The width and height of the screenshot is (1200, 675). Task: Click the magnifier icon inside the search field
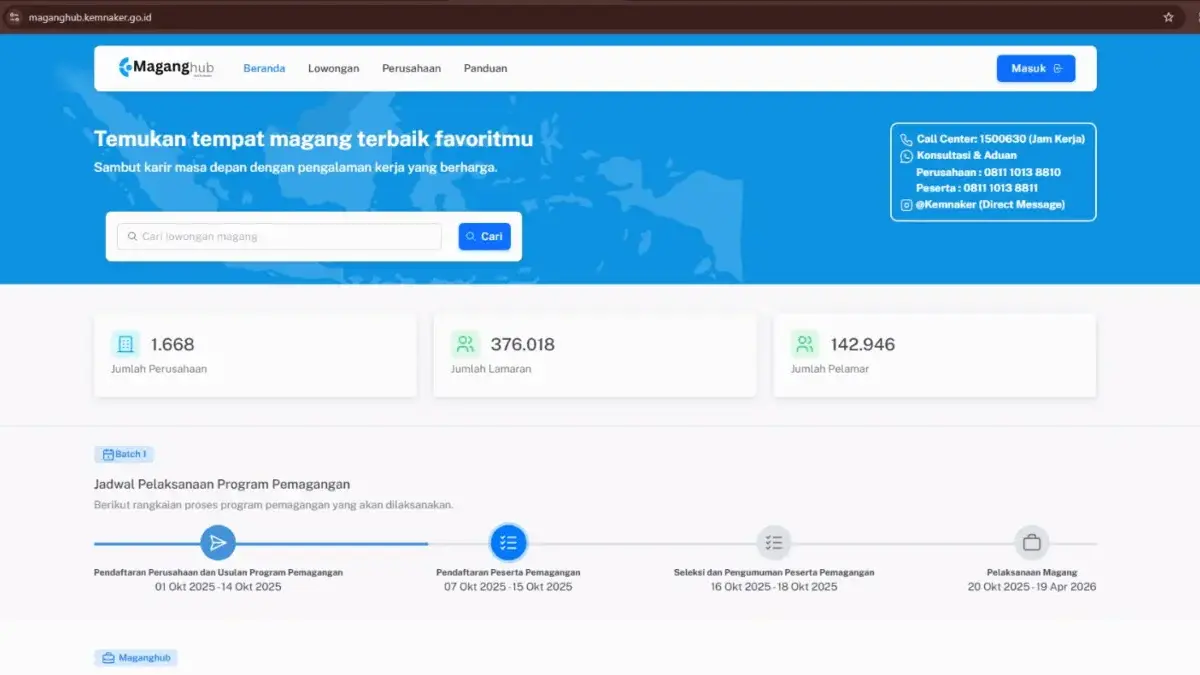(131, 236)
